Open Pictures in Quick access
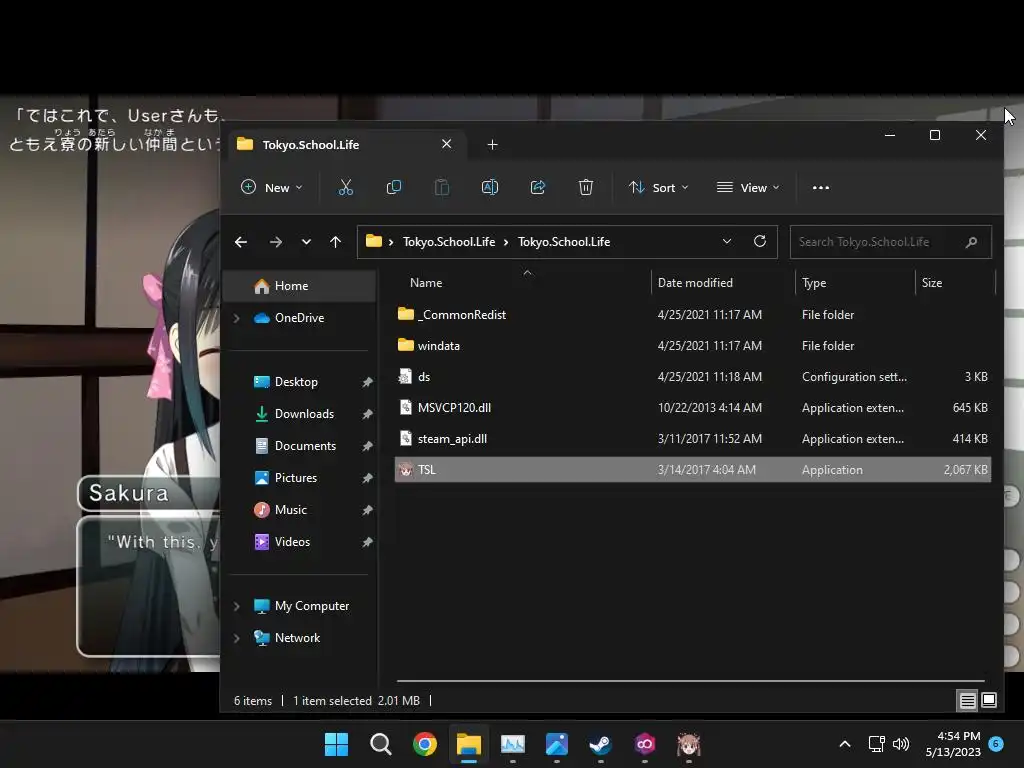The height and width of the screenshot is (768, 1024). (296, 478)
